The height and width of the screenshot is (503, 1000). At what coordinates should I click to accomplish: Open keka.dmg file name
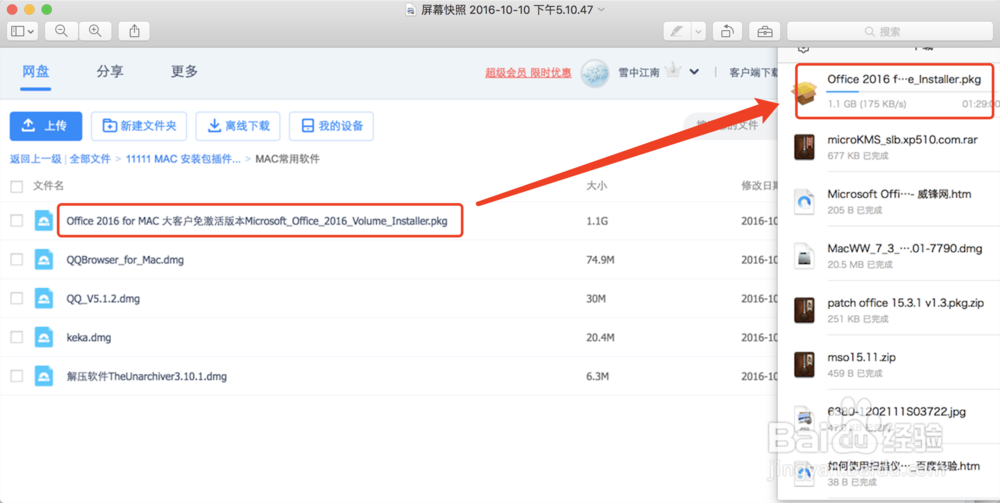(x=89, y=337)
